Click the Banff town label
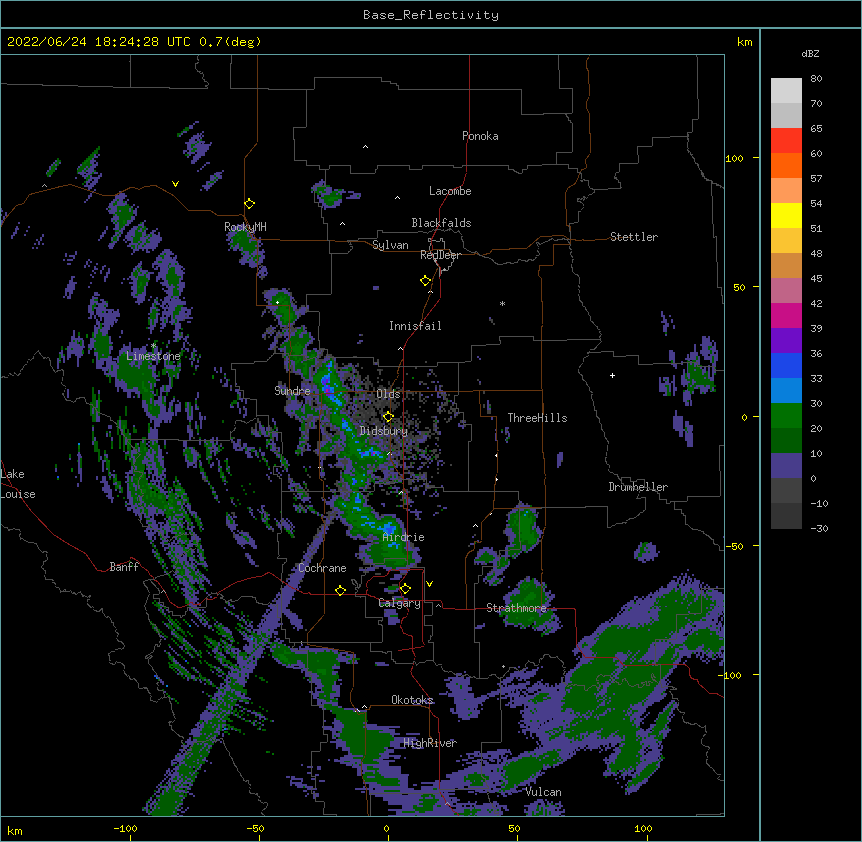 [x=124, y=567]
